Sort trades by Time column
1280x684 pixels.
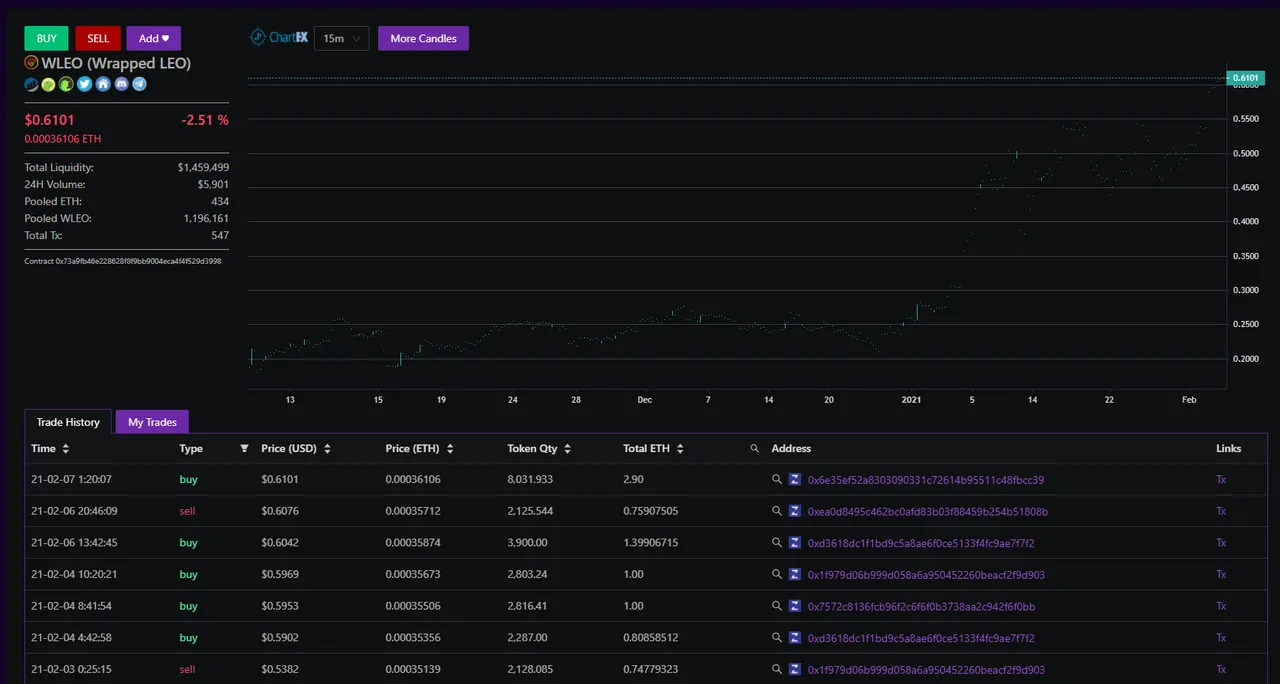tap(66, 449)
